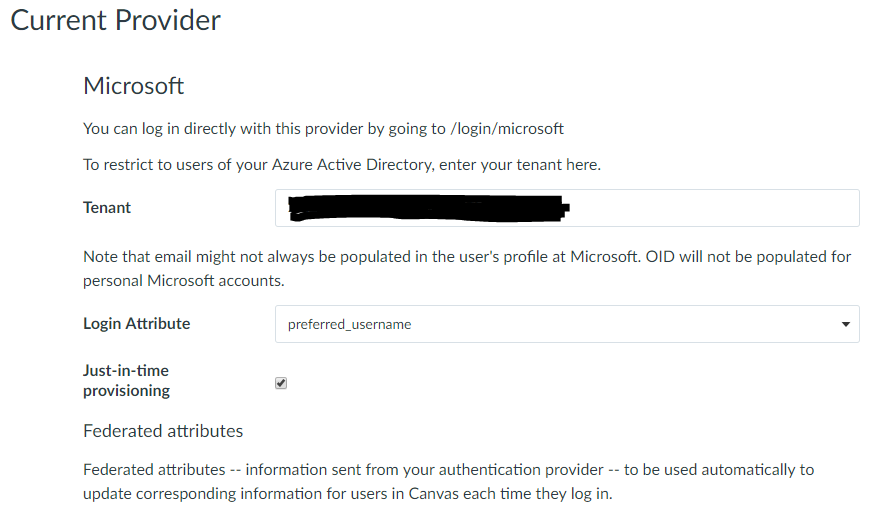Select the Microsoft provider heading

point(133,86)
